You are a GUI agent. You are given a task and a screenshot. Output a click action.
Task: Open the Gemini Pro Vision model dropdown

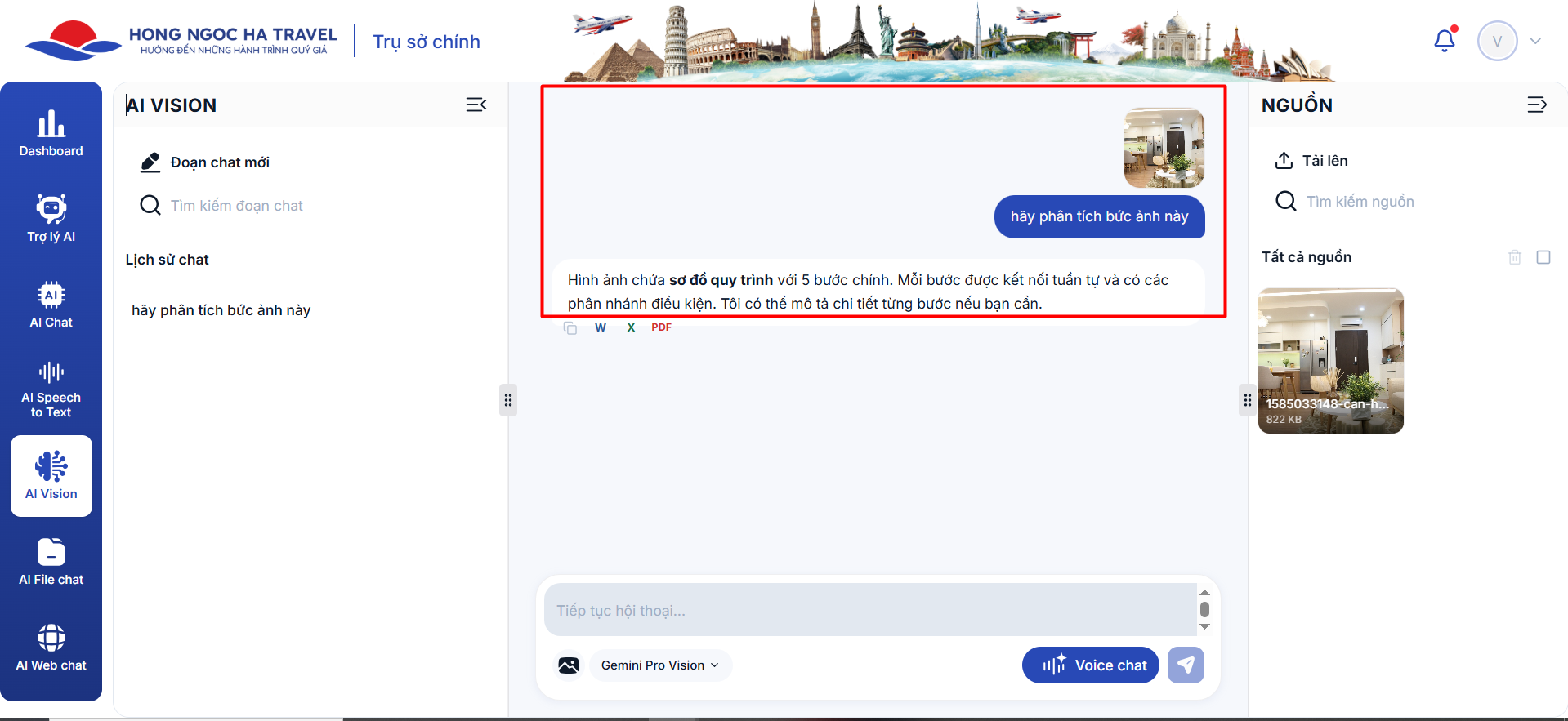(660, 665)
